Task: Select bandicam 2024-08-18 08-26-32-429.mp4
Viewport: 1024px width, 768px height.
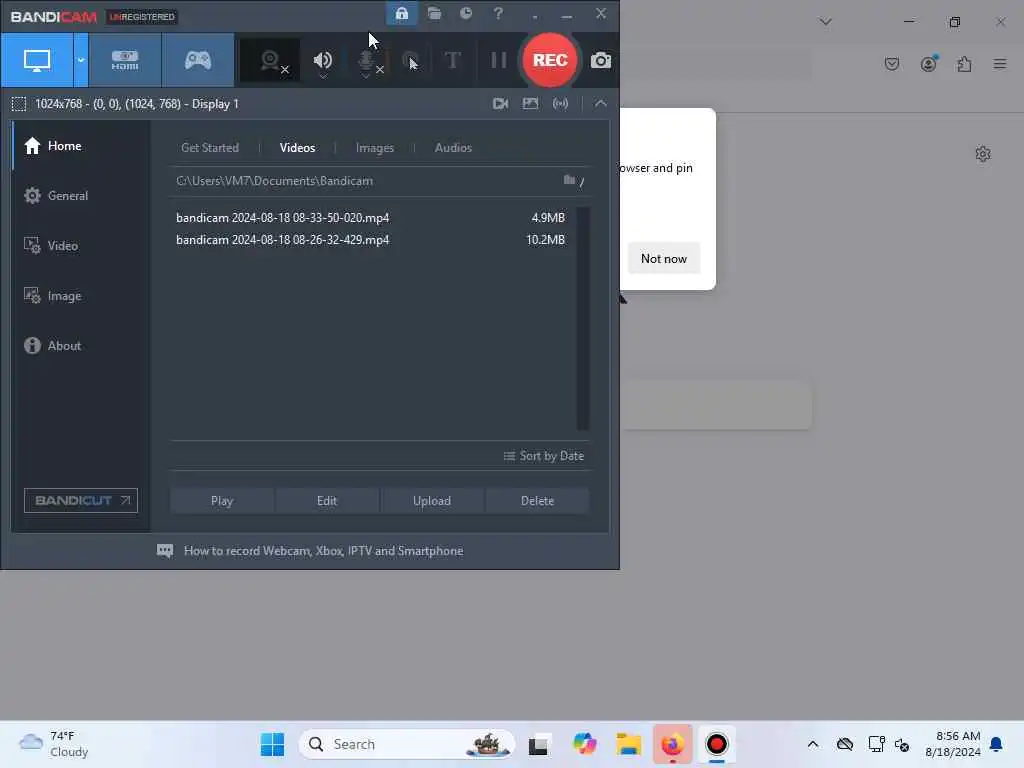Action: tap(370, 240)
